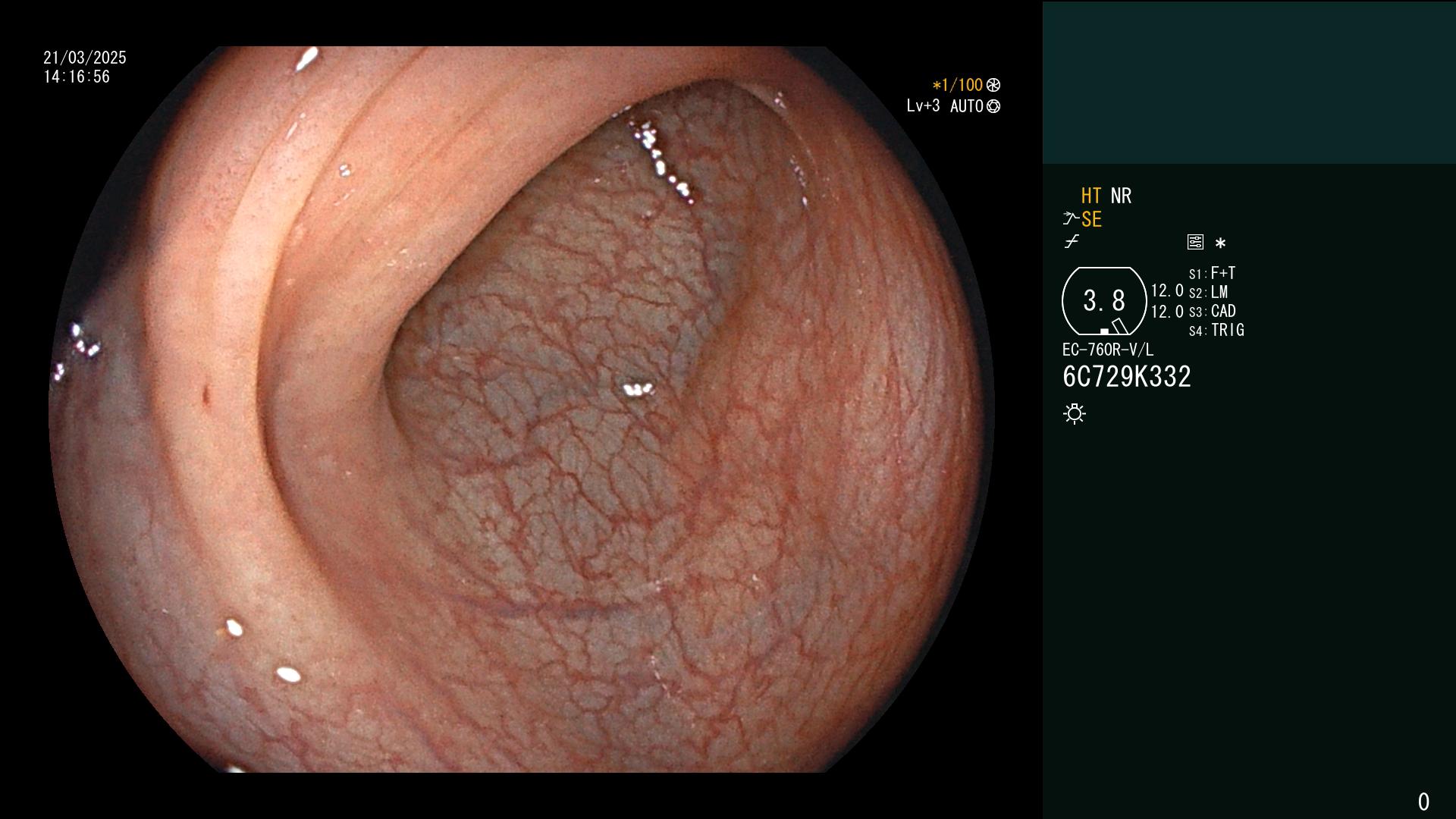
Task: Click the date 21/03/2025
Action: [85, 58]
